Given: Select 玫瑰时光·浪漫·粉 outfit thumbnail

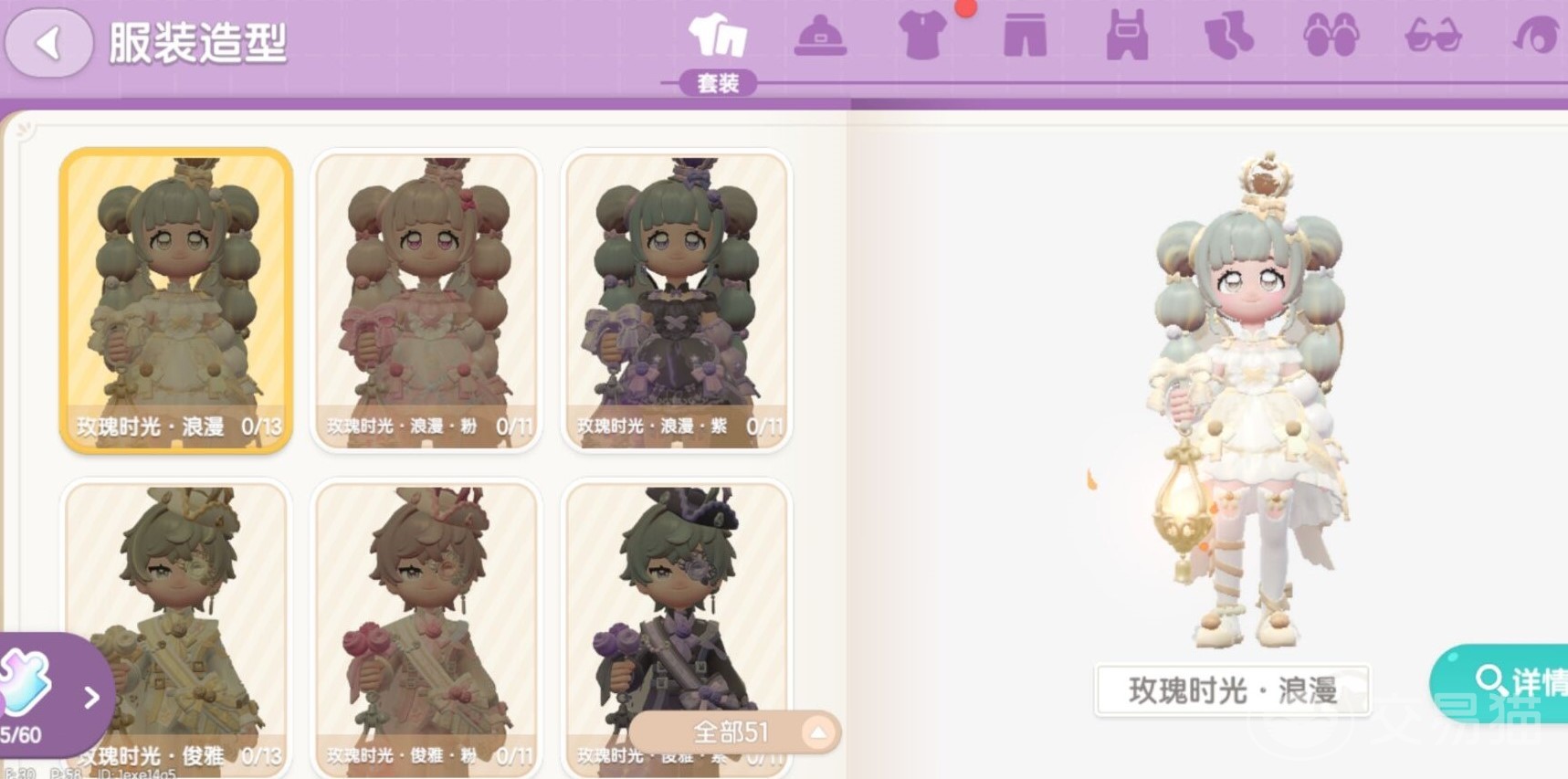Looking at the screenshot, I should 426,300.
